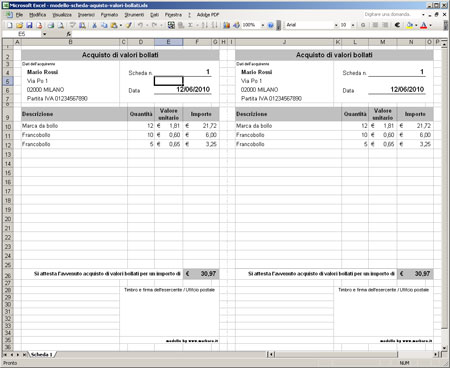Save the workbook using the floppy disk icon
Screen dimensions: 450x368
point(29,25)
